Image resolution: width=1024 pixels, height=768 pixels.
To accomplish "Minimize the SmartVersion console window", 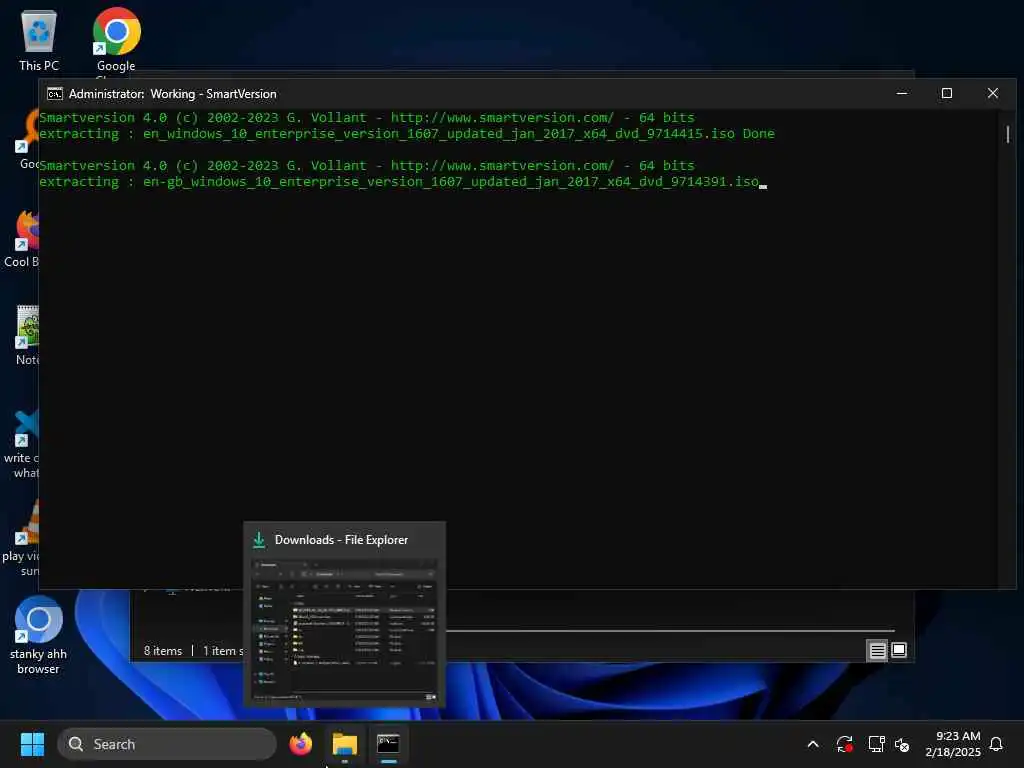I will click(x=902, y=93).
